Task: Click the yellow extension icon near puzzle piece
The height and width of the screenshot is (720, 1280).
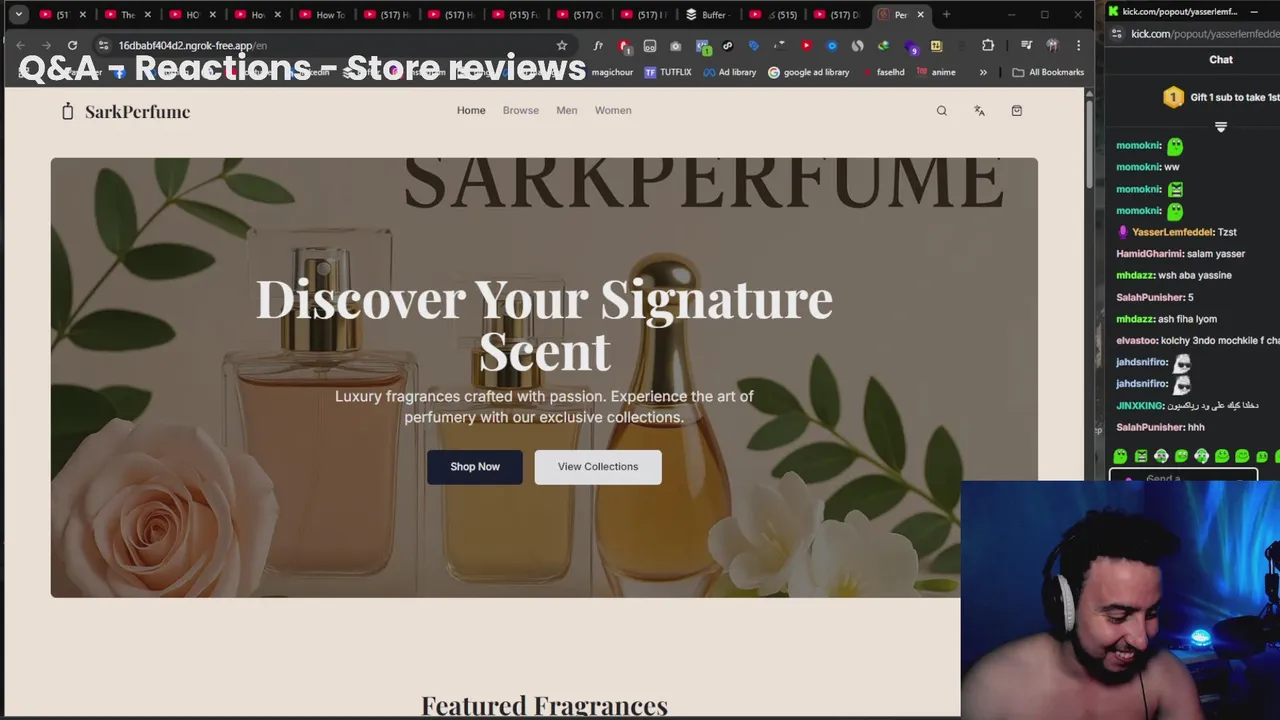Action: pos(936,45)
